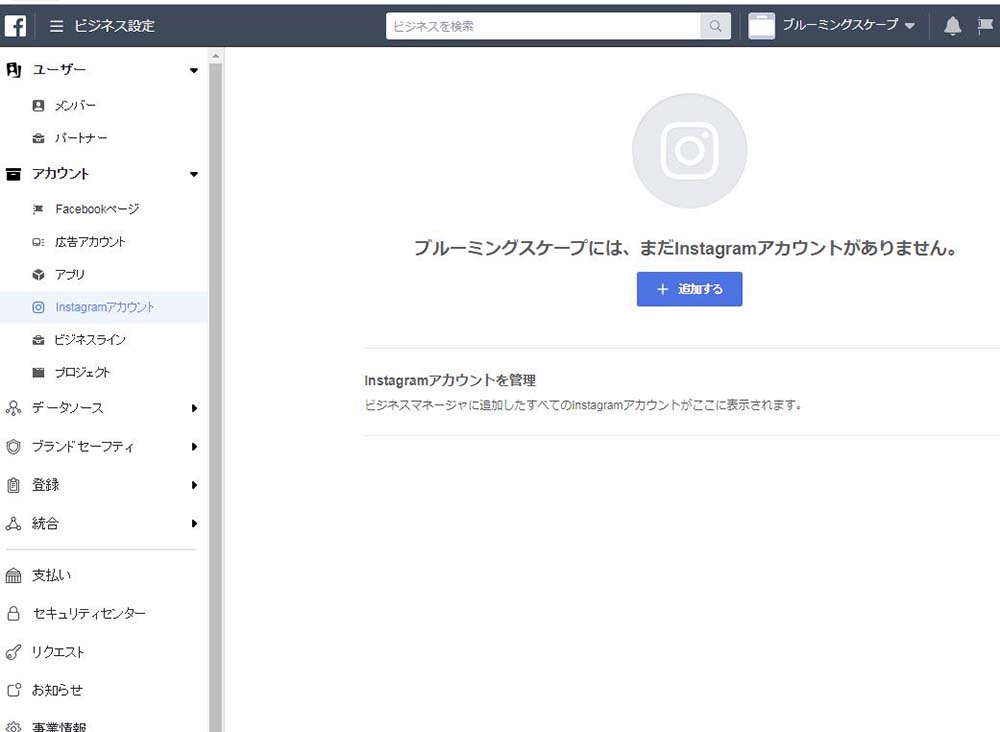Open the お知らせ link

point(57,691)
